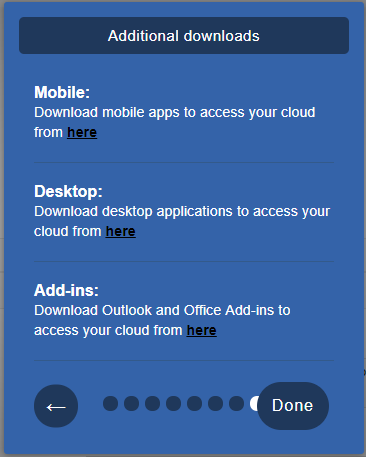Open the mobile apps 'here' link
Image resolution: width=366 pixels, height=457 pixels.
point(82,132)
